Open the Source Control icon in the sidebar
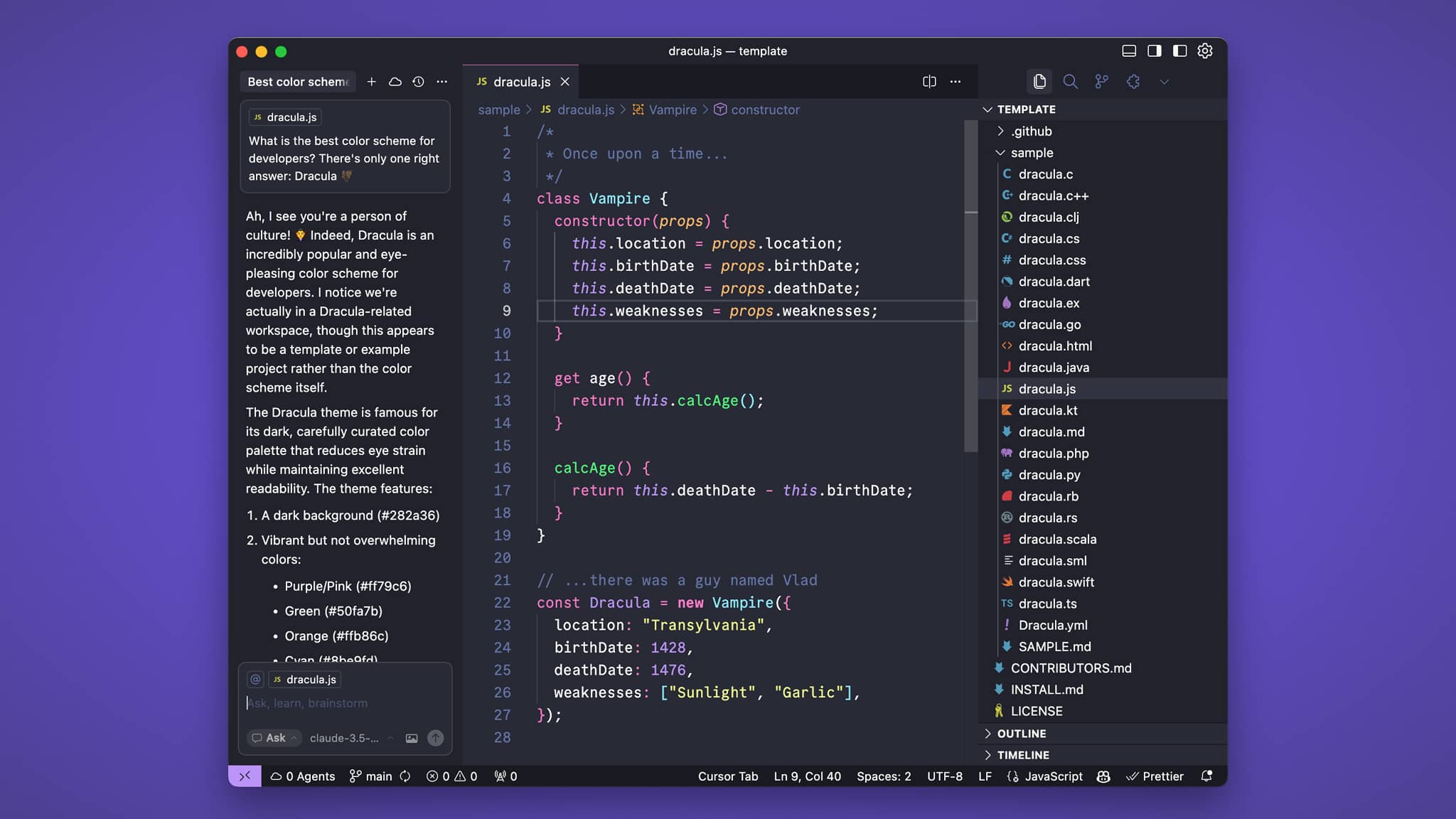Image resolution: width=1456 pixels, height=819 pixels. click(x=1101, y=82)
